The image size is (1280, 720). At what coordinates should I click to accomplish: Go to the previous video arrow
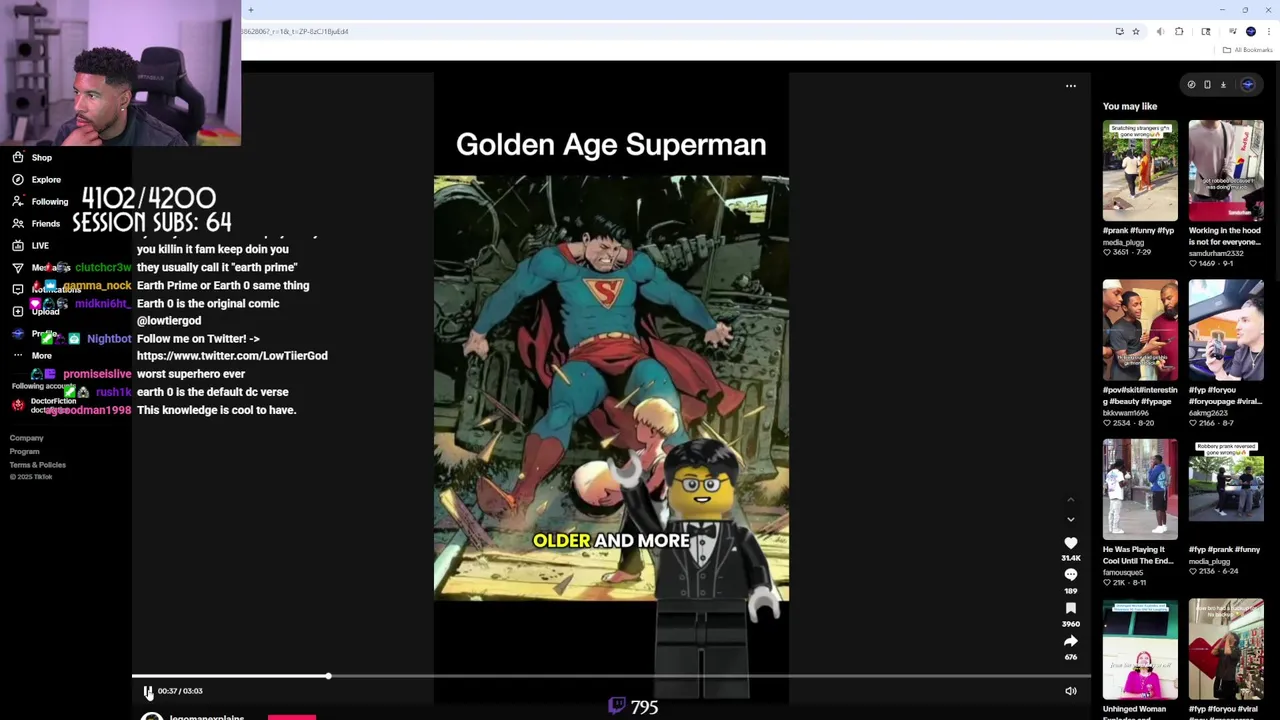pyautogui.click(x=1071, y=500)
